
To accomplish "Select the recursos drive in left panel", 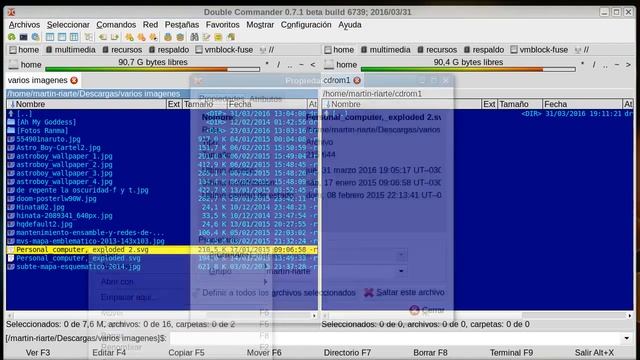I will [x=122, y=50].
